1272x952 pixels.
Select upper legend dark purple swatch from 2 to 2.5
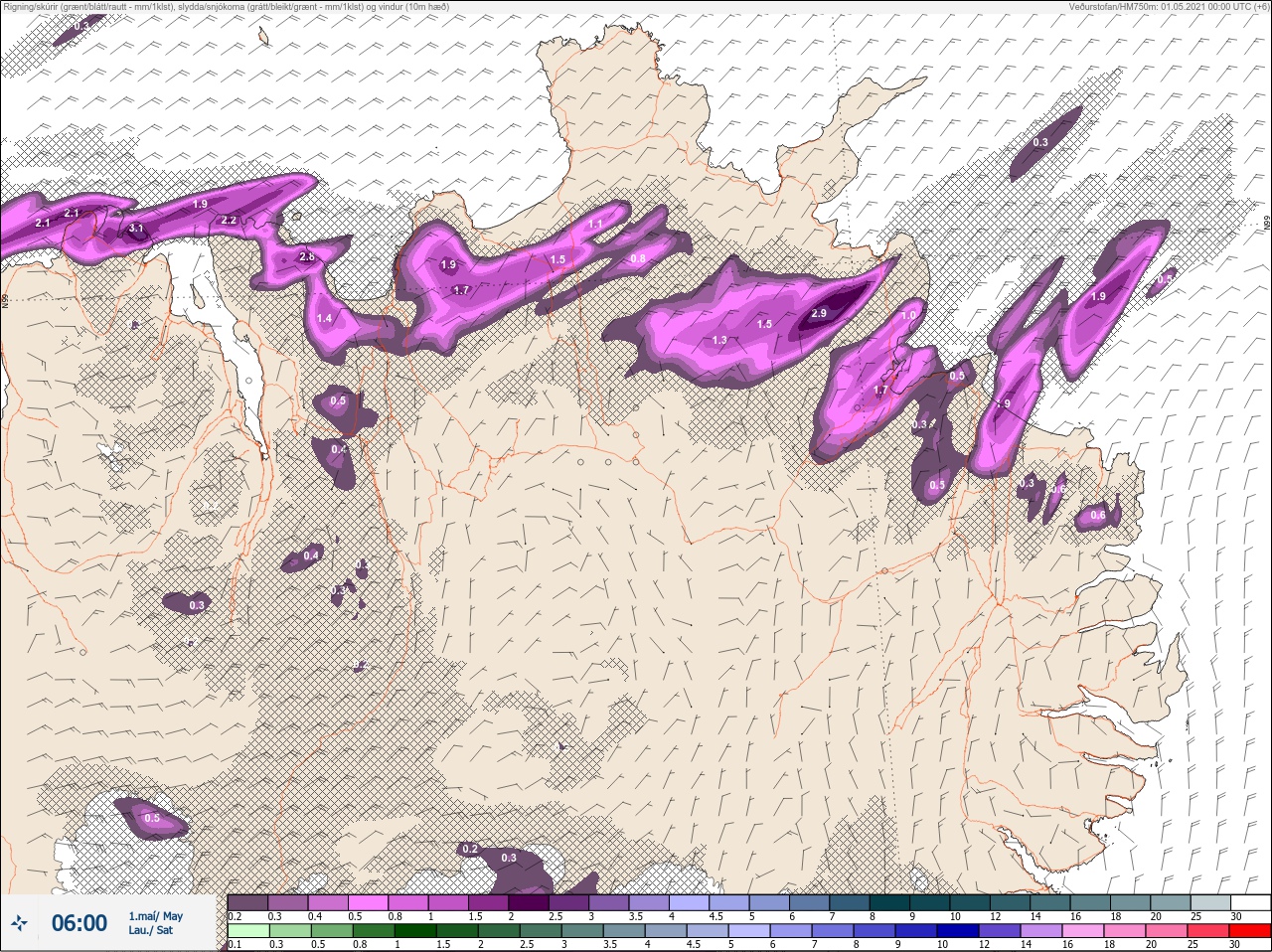click(x=529, y=902)
